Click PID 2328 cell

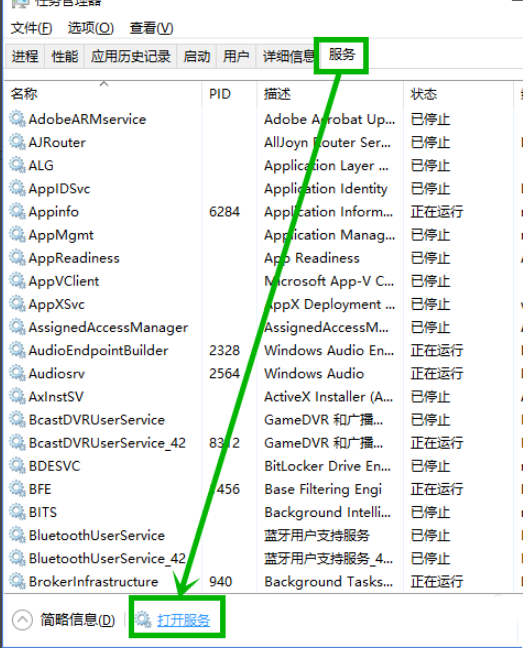tap(224, 350)
